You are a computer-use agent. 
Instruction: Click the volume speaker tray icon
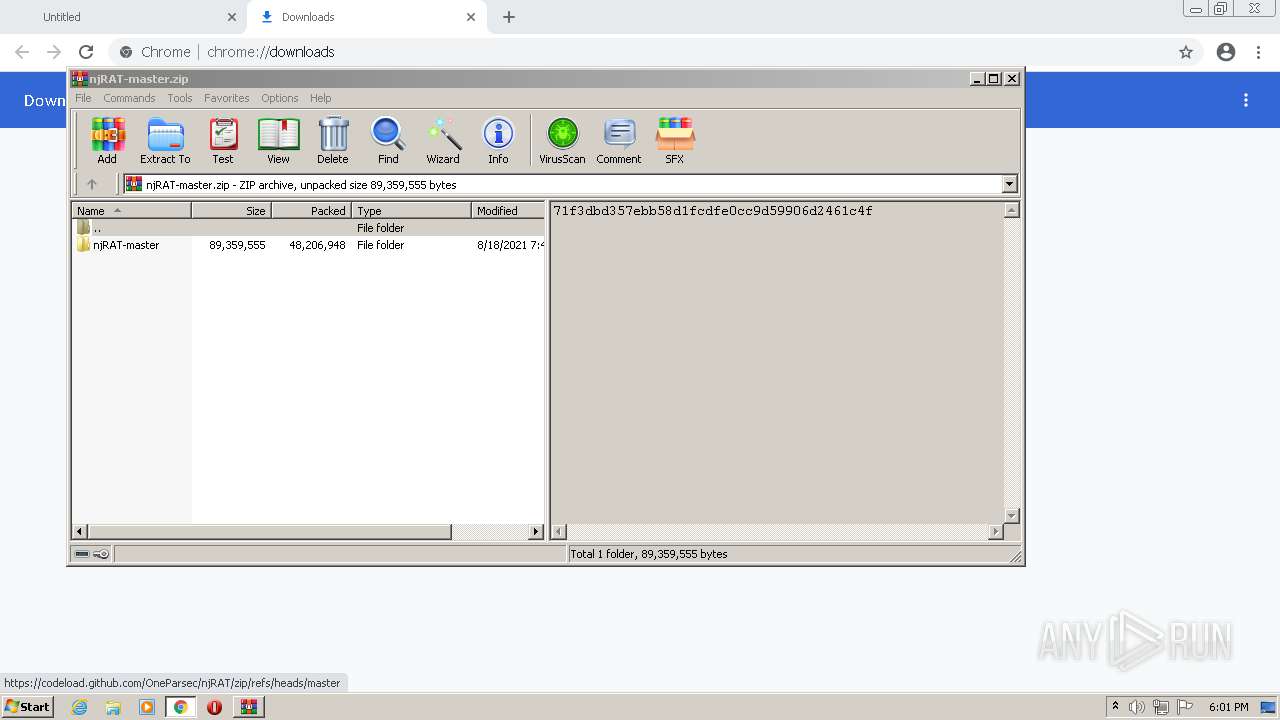coord(1137,707)
